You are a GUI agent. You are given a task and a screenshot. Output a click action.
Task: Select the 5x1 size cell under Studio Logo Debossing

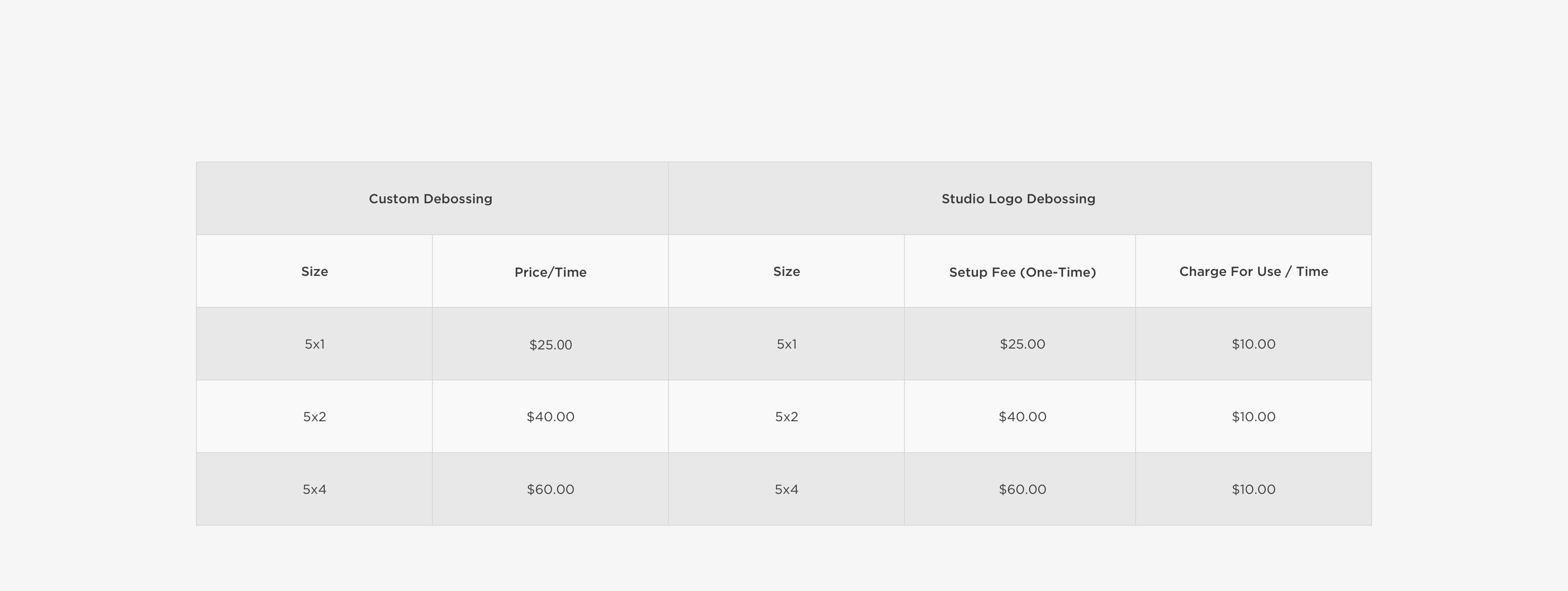click(786, 344)
